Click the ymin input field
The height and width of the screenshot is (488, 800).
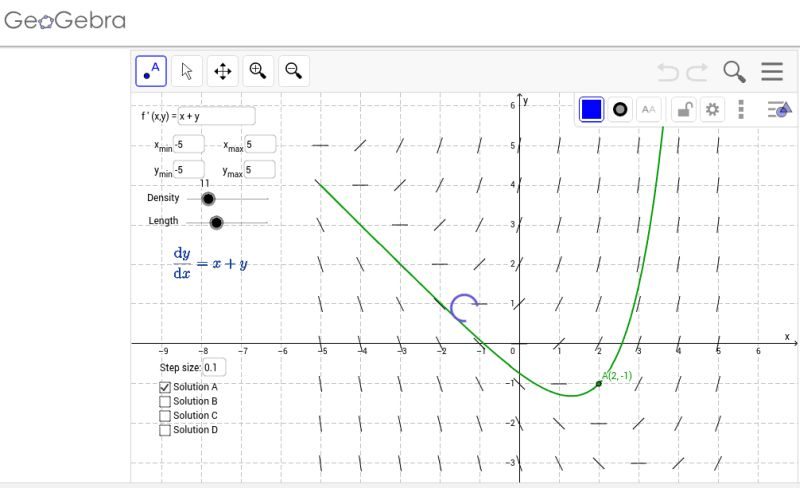pyautogui.click(x=189, y=169)
